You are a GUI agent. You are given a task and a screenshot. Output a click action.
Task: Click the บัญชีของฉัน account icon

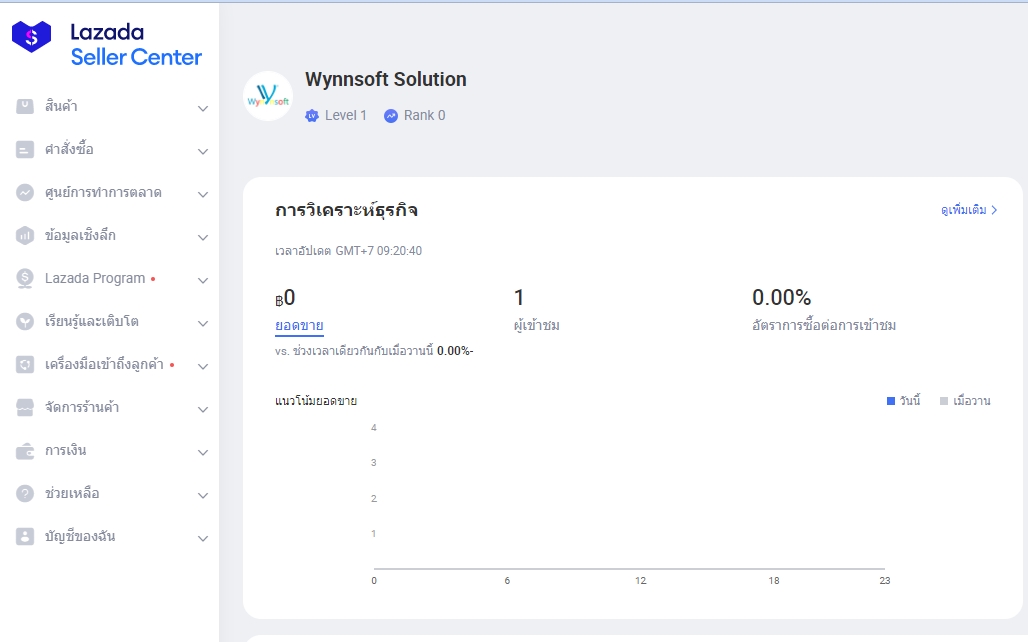point(25,536)
